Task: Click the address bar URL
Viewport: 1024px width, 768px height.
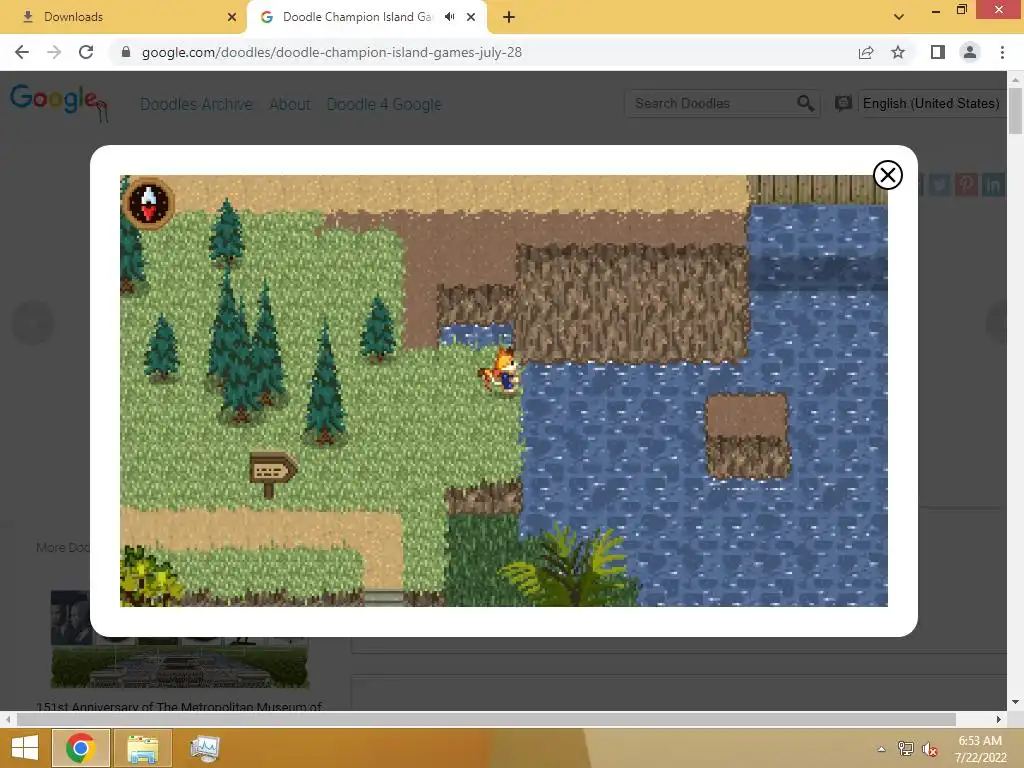Action: 332,52
